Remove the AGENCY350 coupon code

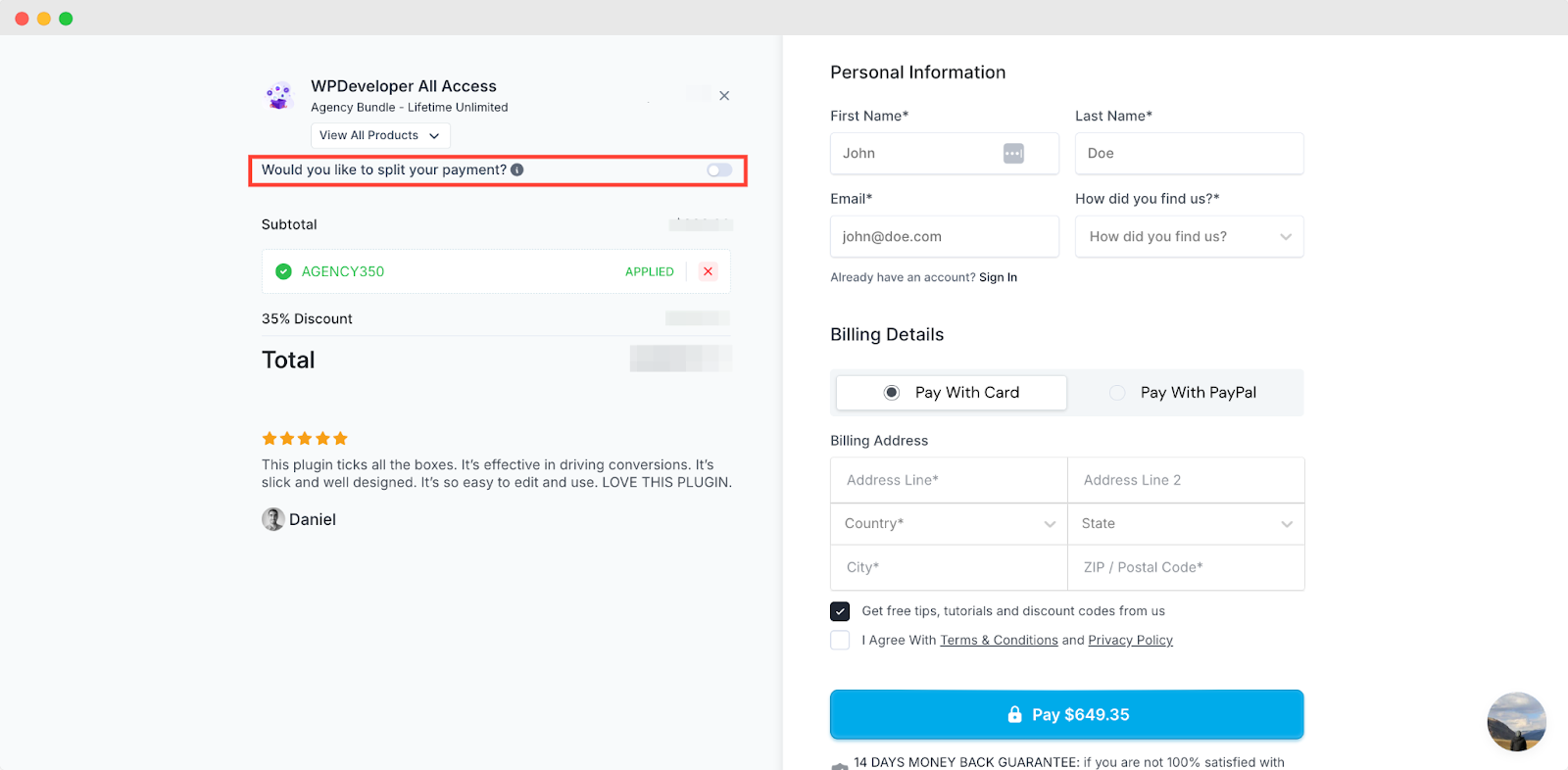pyautogui.click(x=709, y=271)
